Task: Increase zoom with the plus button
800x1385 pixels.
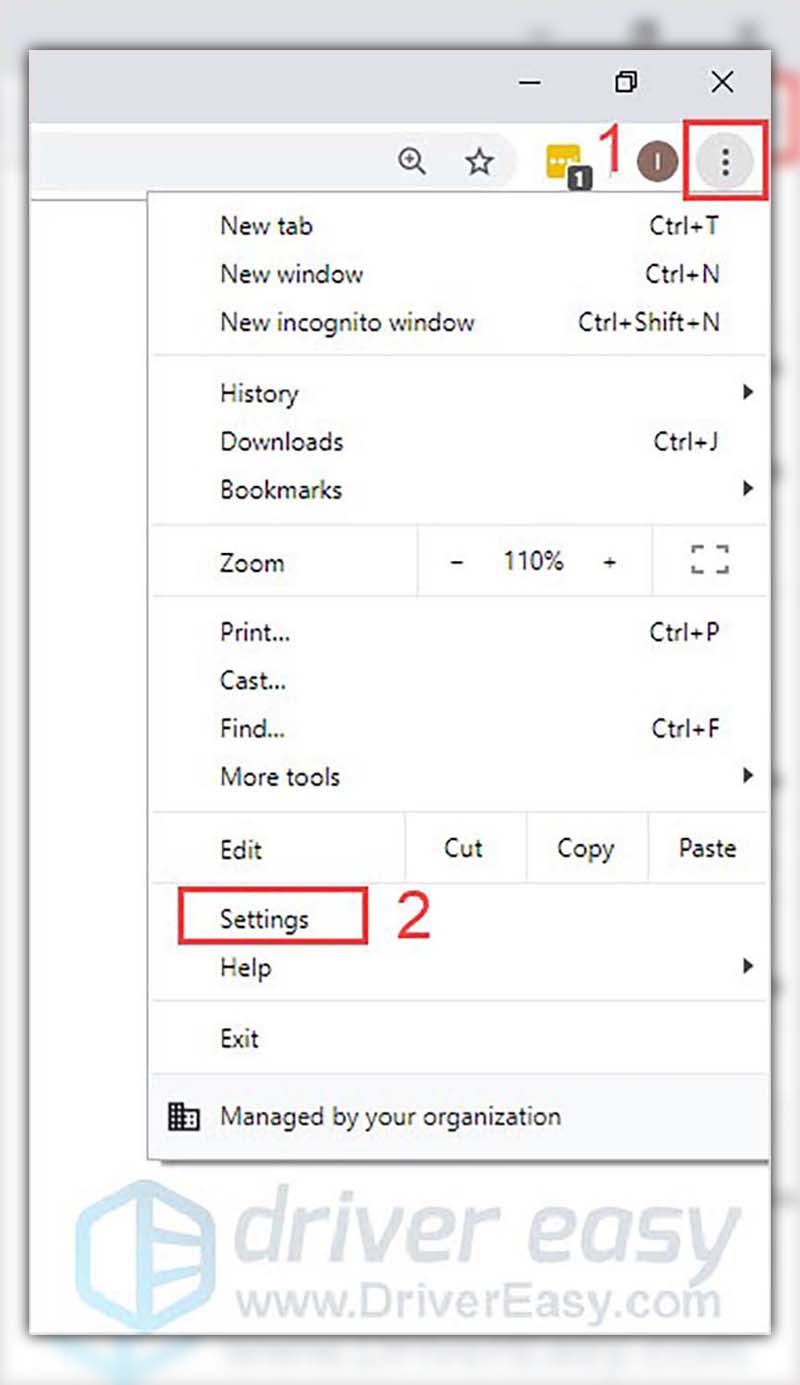Action: pos(609,562)
